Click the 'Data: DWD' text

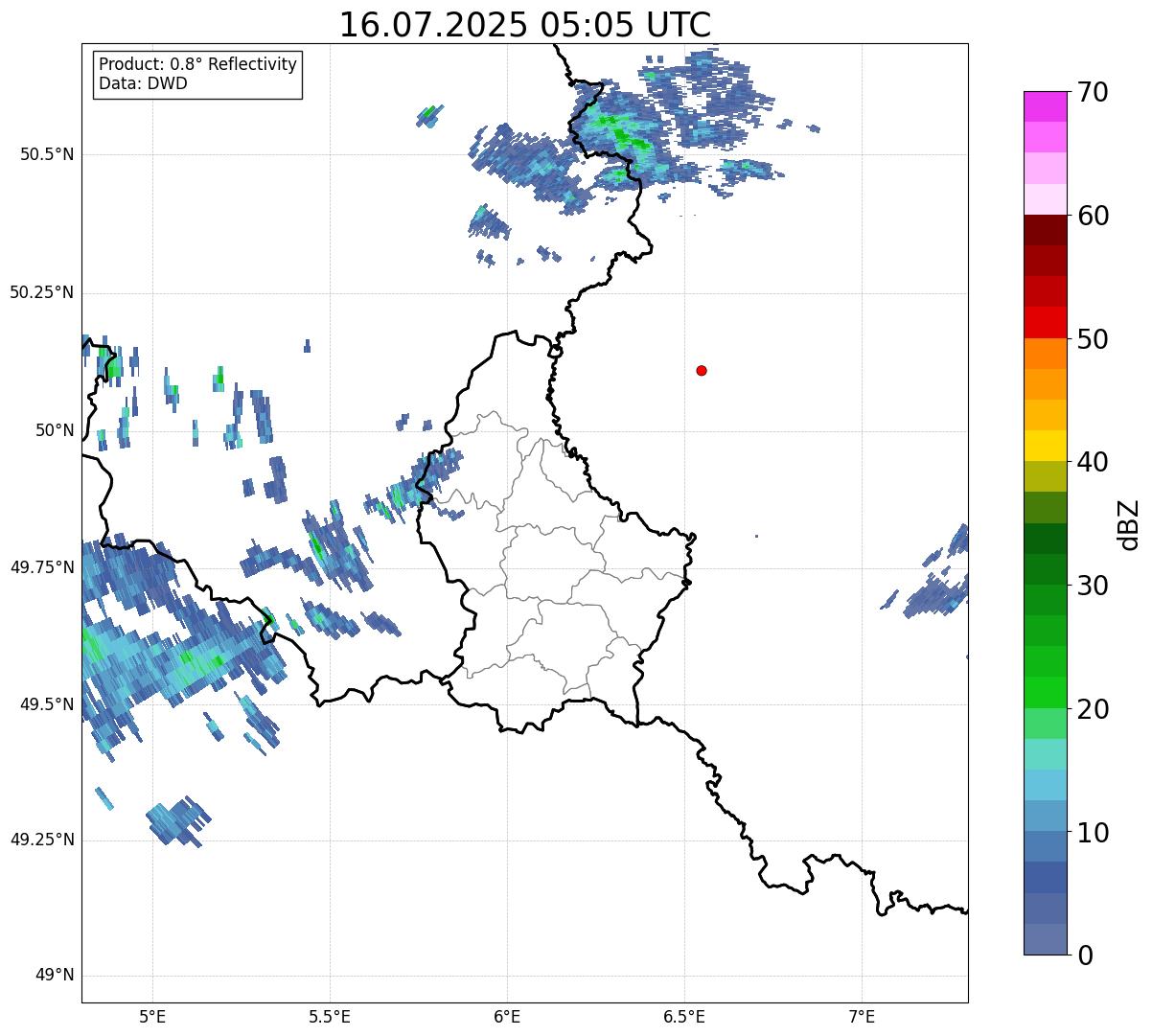143,83
